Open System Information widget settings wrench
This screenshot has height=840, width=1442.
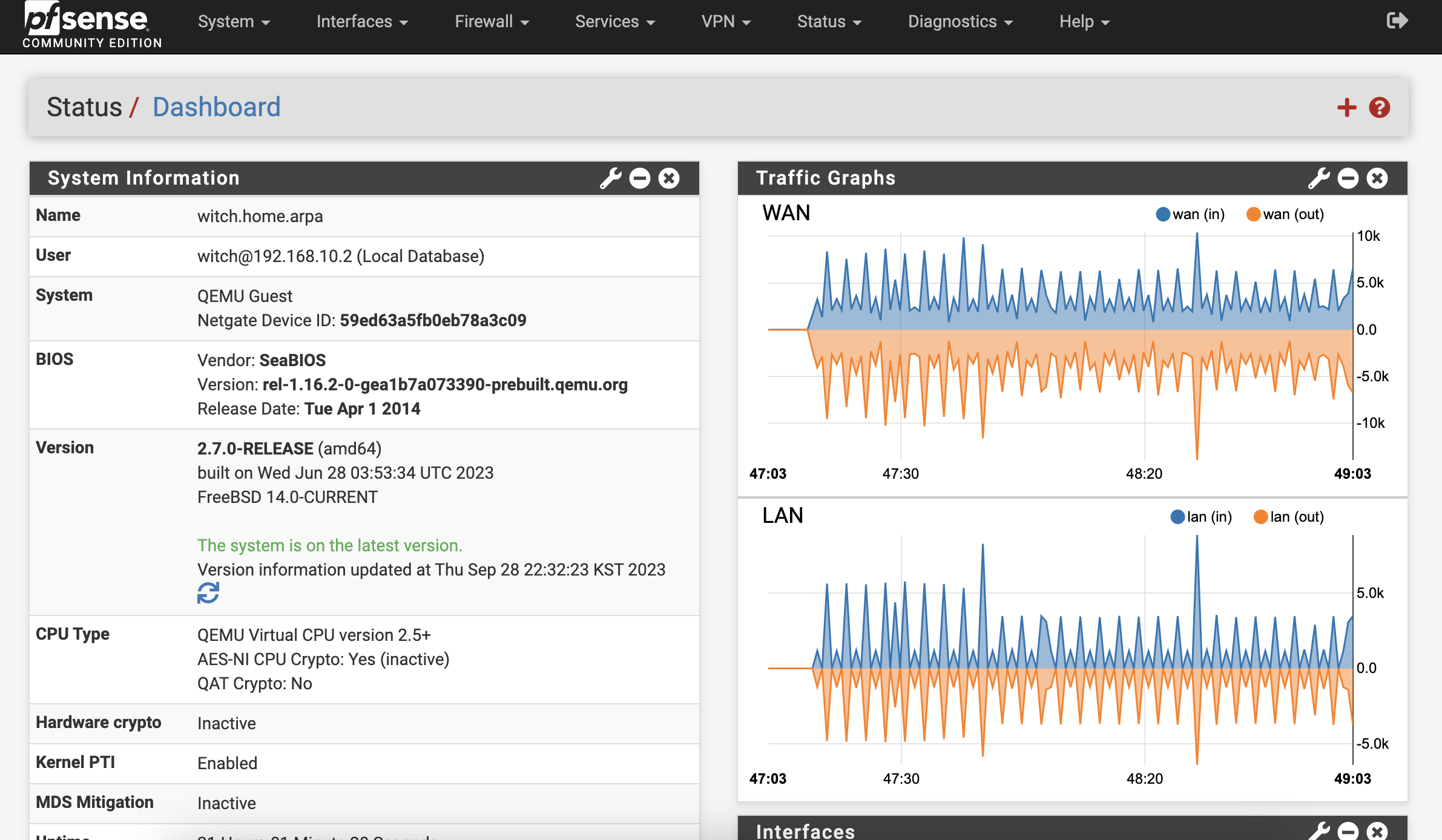coord(611,178)
